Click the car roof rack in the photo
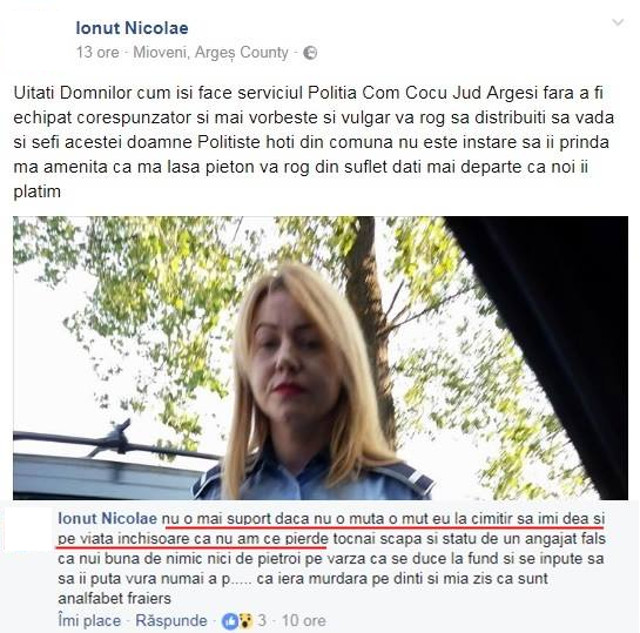The height and width of the screenshot is (633, 640). (x=106, y=441)
